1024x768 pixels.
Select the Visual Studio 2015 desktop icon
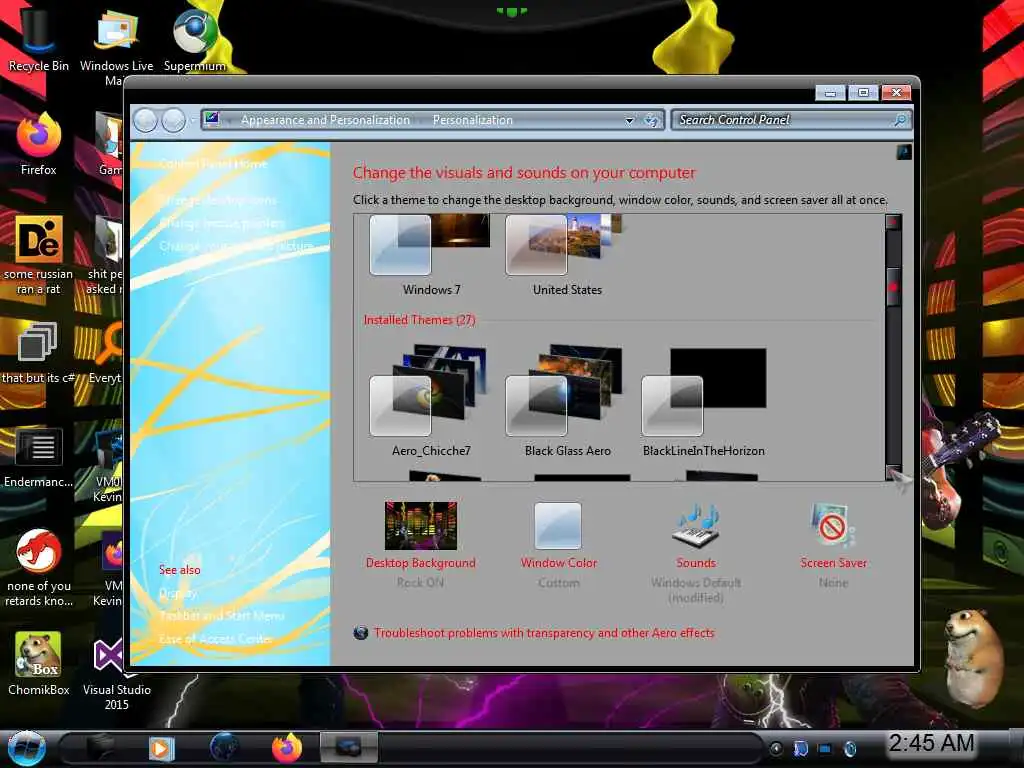pyautogui.click(x=116, y=673)
